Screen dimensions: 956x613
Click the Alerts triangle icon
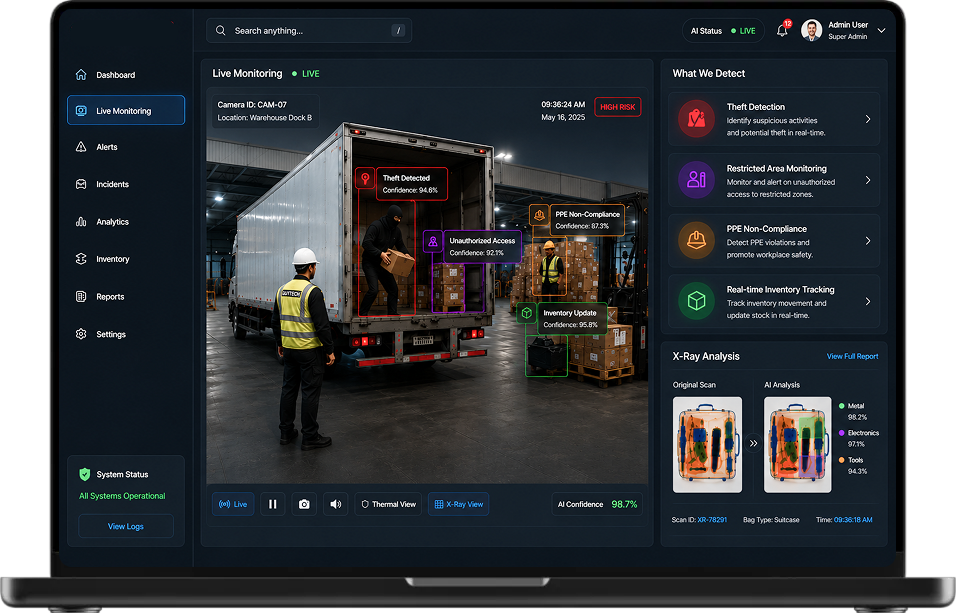coord(81,146)
